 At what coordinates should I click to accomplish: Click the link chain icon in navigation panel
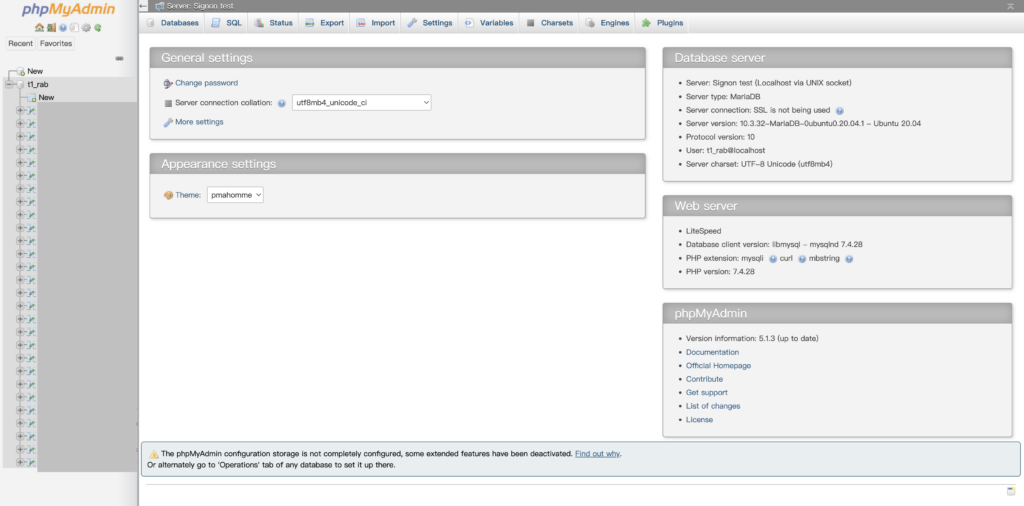120,58
